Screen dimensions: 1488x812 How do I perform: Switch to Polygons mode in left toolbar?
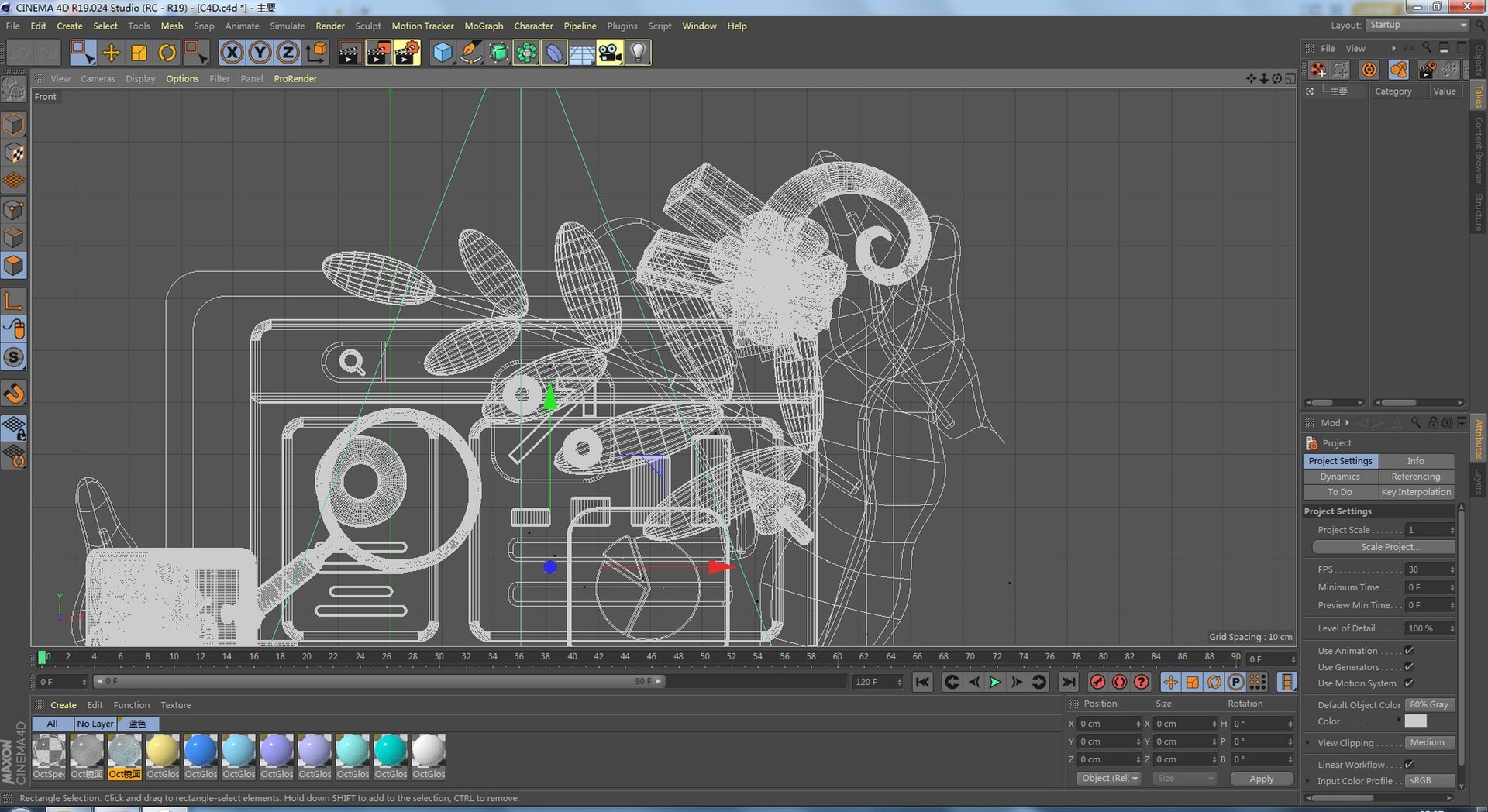click(15, 266)
